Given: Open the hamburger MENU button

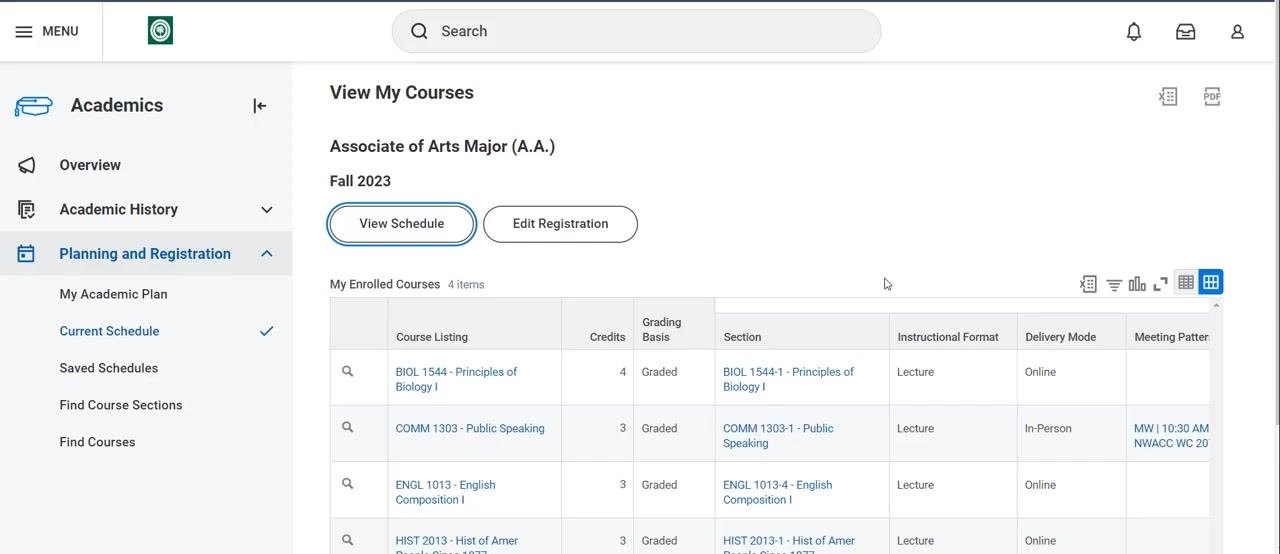Looking at the screenshot, I should pos(46,31).
